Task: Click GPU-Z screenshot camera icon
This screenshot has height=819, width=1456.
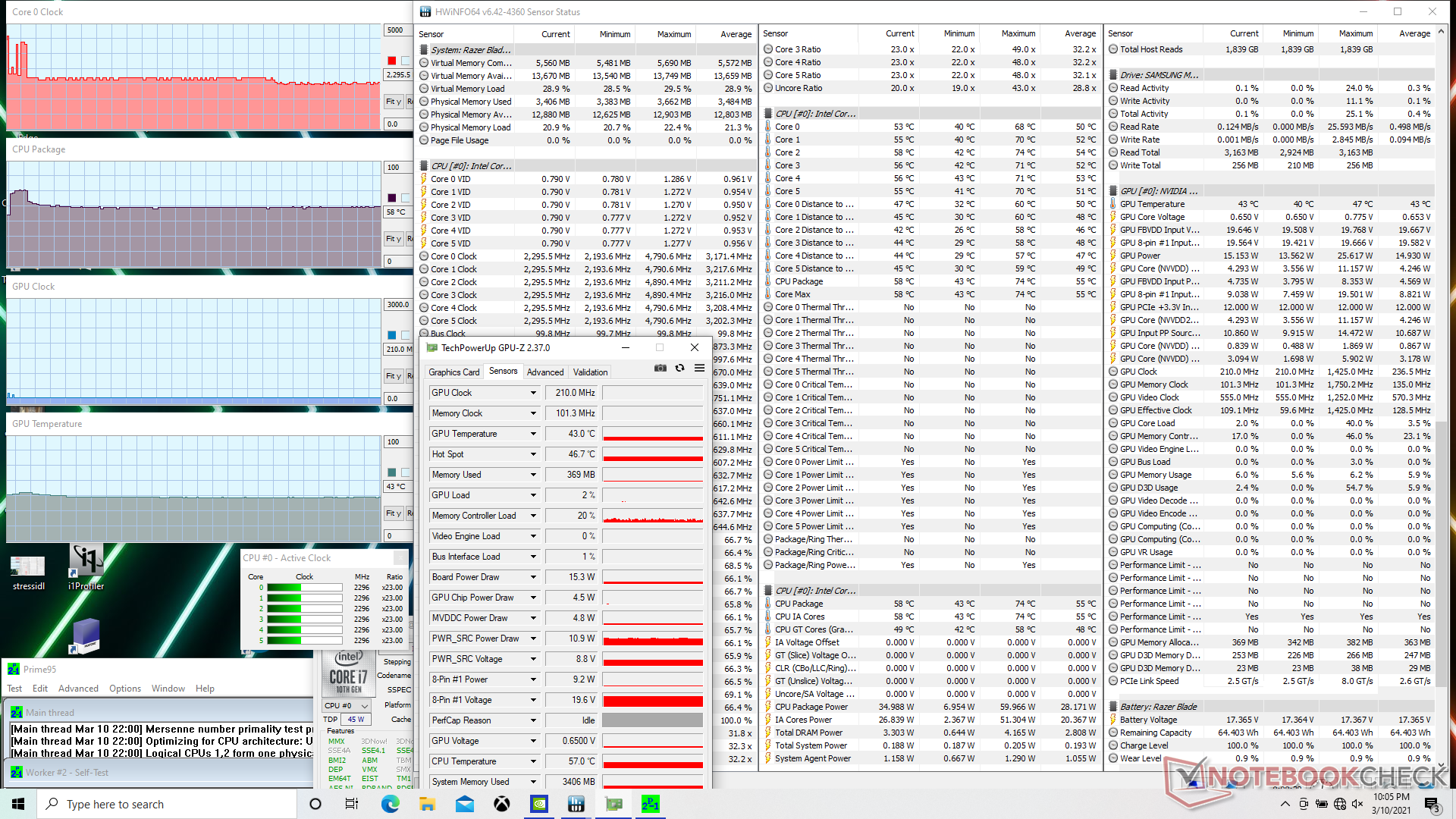Action: tap(661, 368)
